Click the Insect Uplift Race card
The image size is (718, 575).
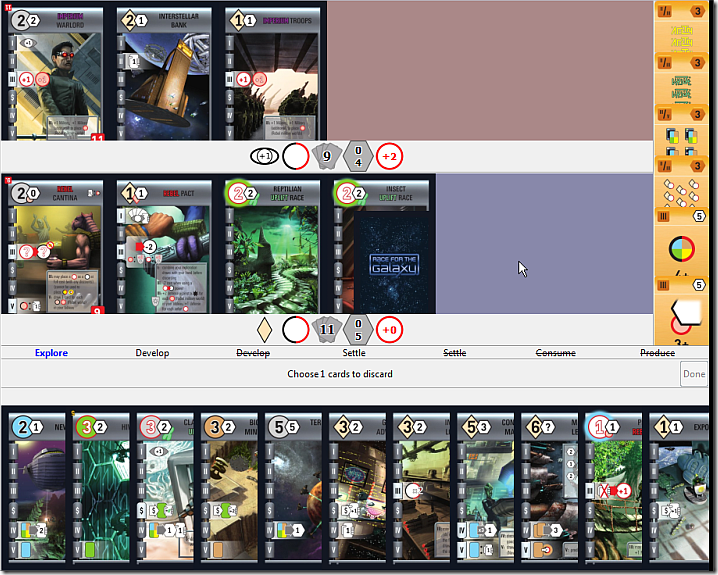(x=381, y=196)
